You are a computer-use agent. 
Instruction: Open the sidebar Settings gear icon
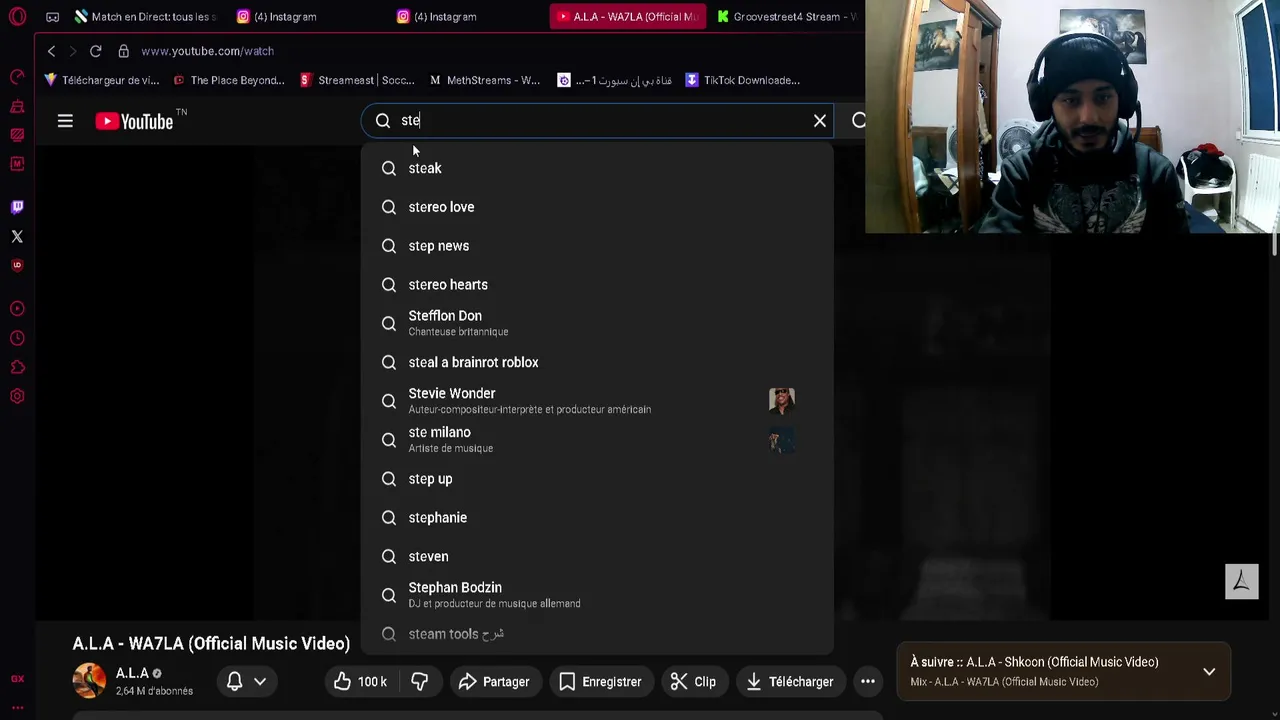pos(17,396)
